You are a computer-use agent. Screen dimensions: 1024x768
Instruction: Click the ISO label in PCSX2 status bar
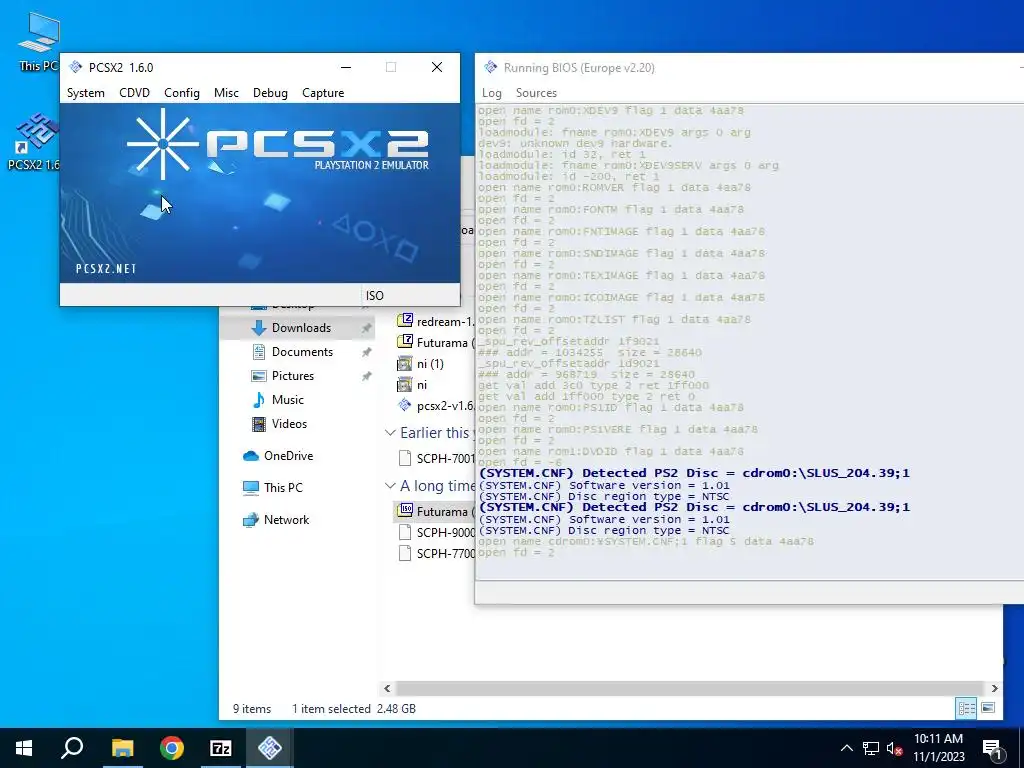(375, 296)
